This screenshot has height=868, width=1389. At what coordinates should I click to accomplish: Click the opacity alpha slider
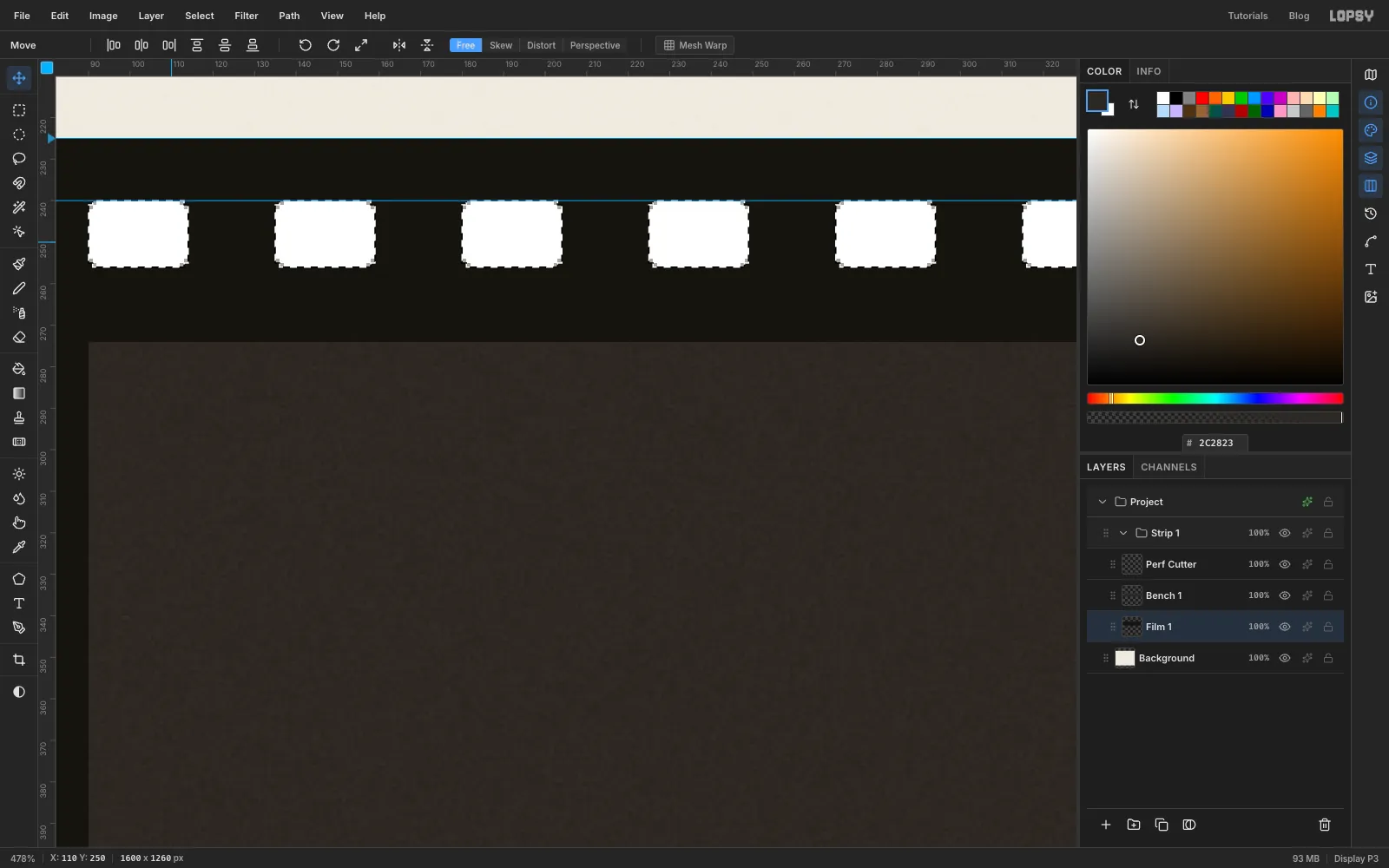pyautogui.click(x=1215, y=418)
